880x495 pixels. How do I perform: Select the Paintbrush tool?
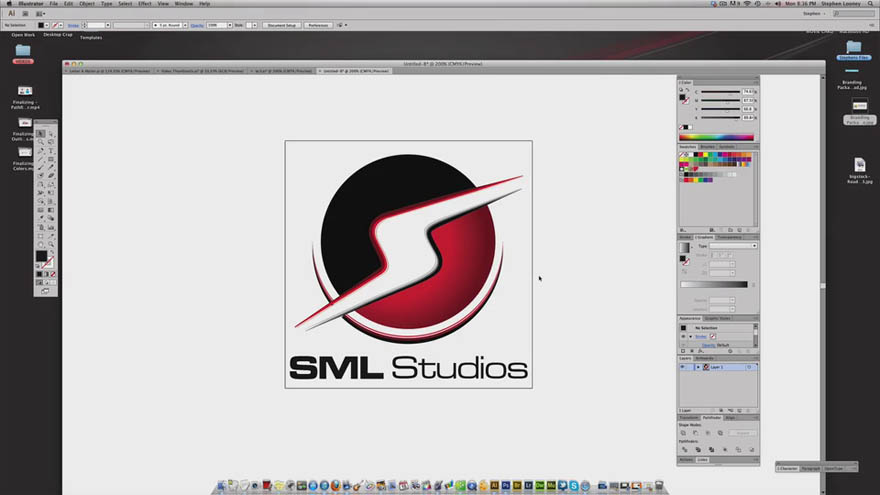pyautogui.click(x=41, y=167)
